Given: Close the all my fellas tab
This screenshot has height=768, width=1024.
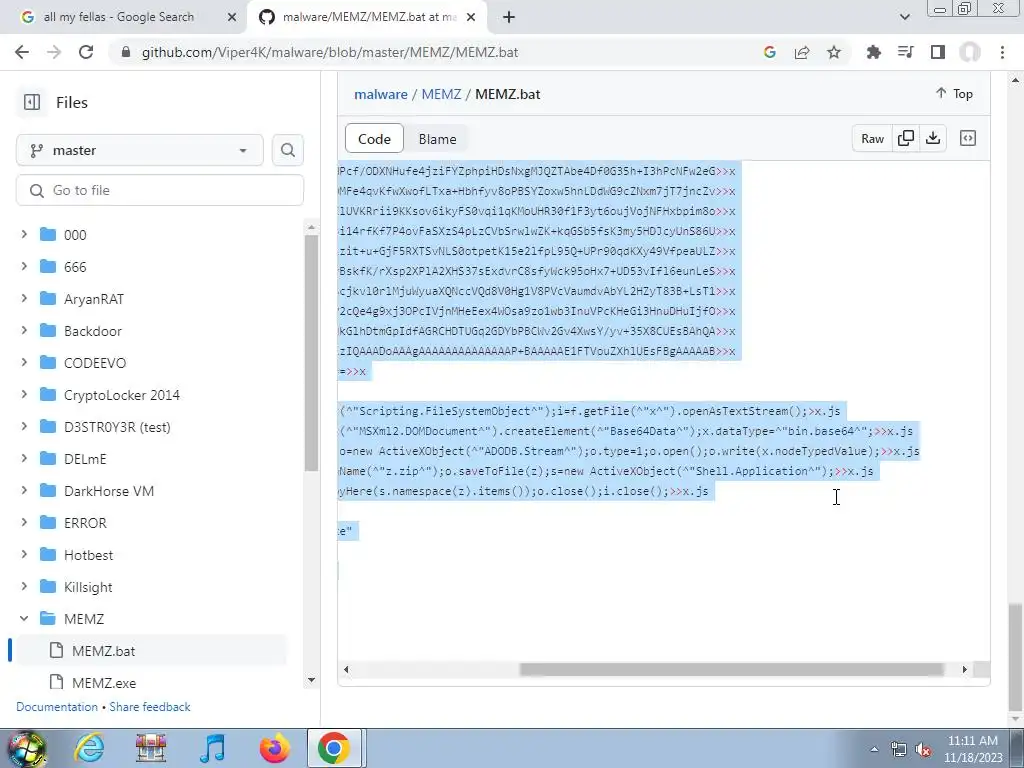Looking at the screenshot, I should pos(231,18).
